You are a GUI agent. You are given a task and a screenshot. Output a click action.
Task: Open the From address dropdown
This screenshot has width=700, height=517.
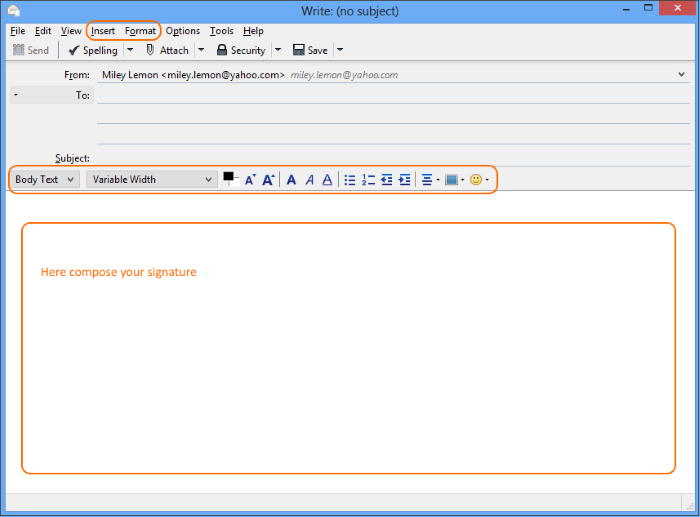(x=681, y=75)
